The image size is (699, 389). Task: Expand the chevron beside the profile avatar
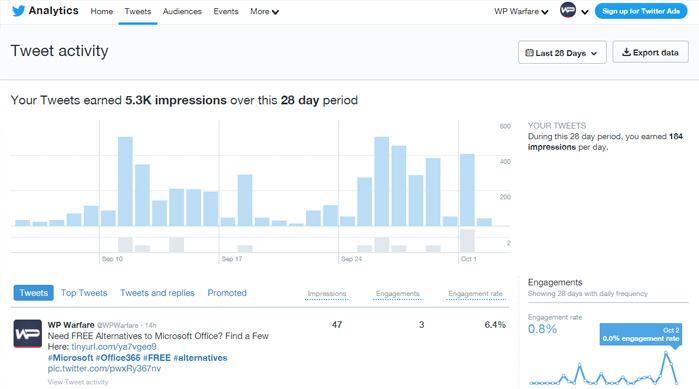point(585,12)
